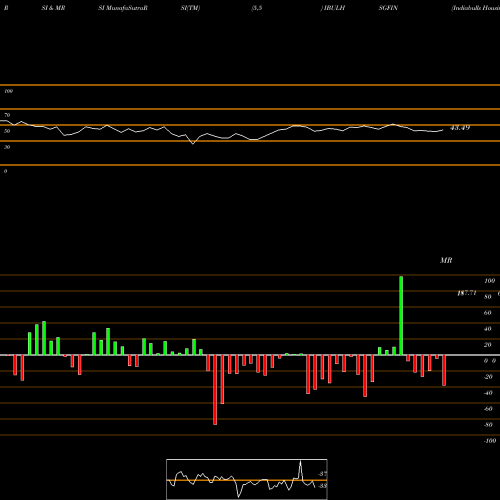Image resolution: width=500 pixels, height=500 pixels.
Task: Click the 70 level label on RSI axis
Action: [x=7, y=115]
